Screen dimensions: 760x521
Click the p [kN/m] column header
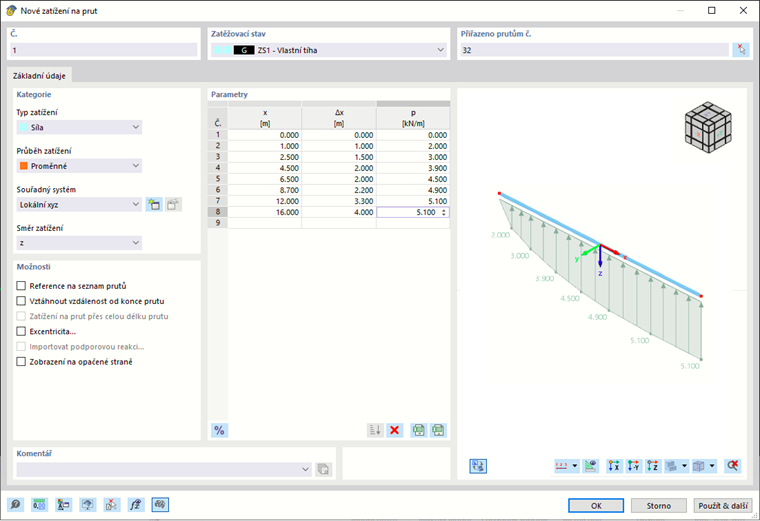(x=413, y=118)
